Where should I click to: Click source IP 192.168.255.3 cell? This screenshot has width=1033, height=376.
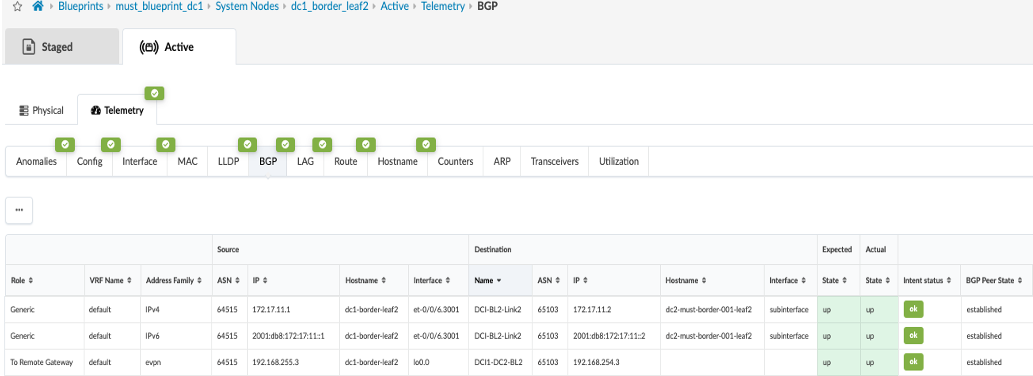click(x=293, y=362)
